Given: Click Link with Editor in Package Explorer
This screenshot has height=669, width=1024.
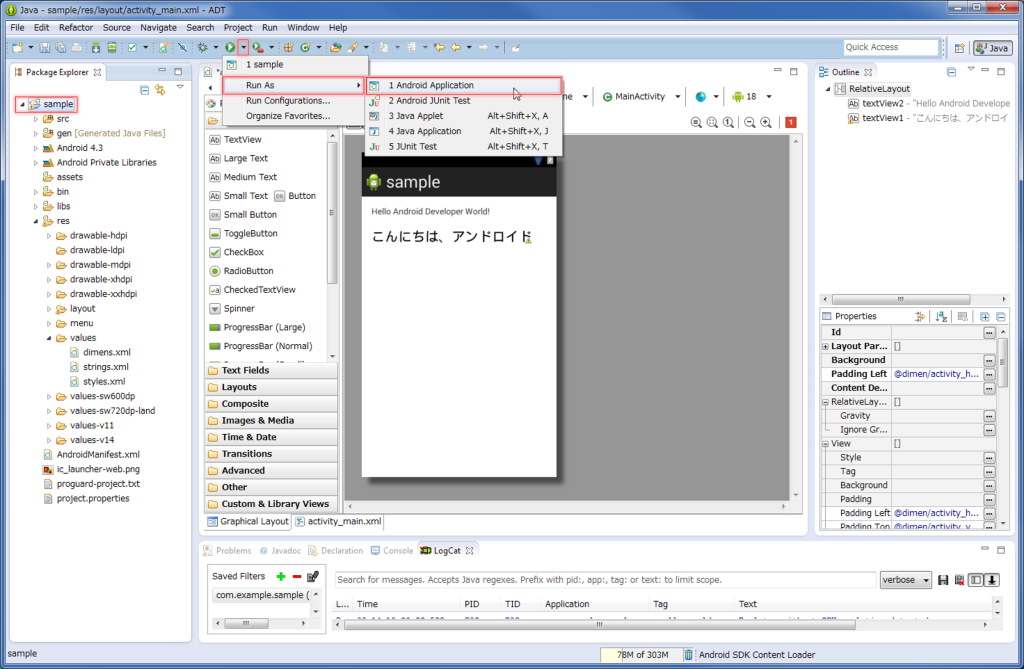Looking at the screenshot, I should pyautogui.click(x=160, y=90).
